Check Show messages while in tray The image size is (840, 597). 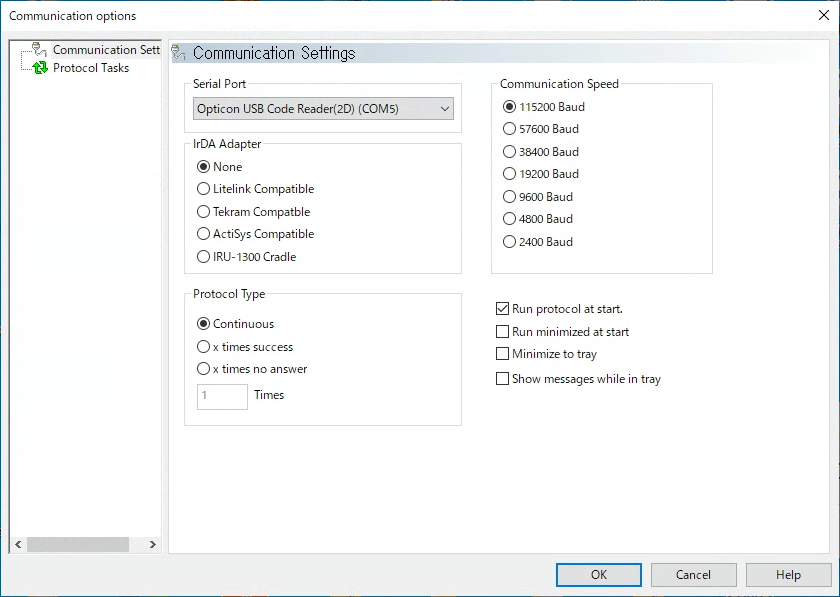pos(502,379)
